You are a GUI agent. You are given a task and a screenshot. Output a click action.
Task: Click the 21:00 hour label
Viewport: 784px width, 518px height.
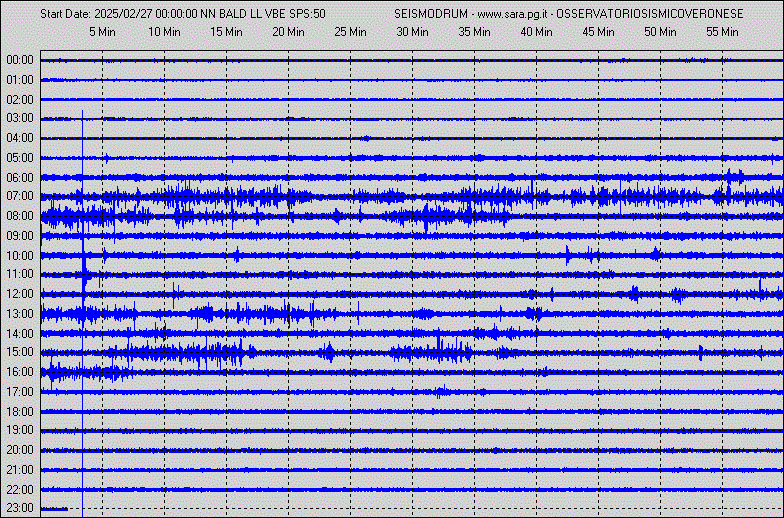(20, 470)
